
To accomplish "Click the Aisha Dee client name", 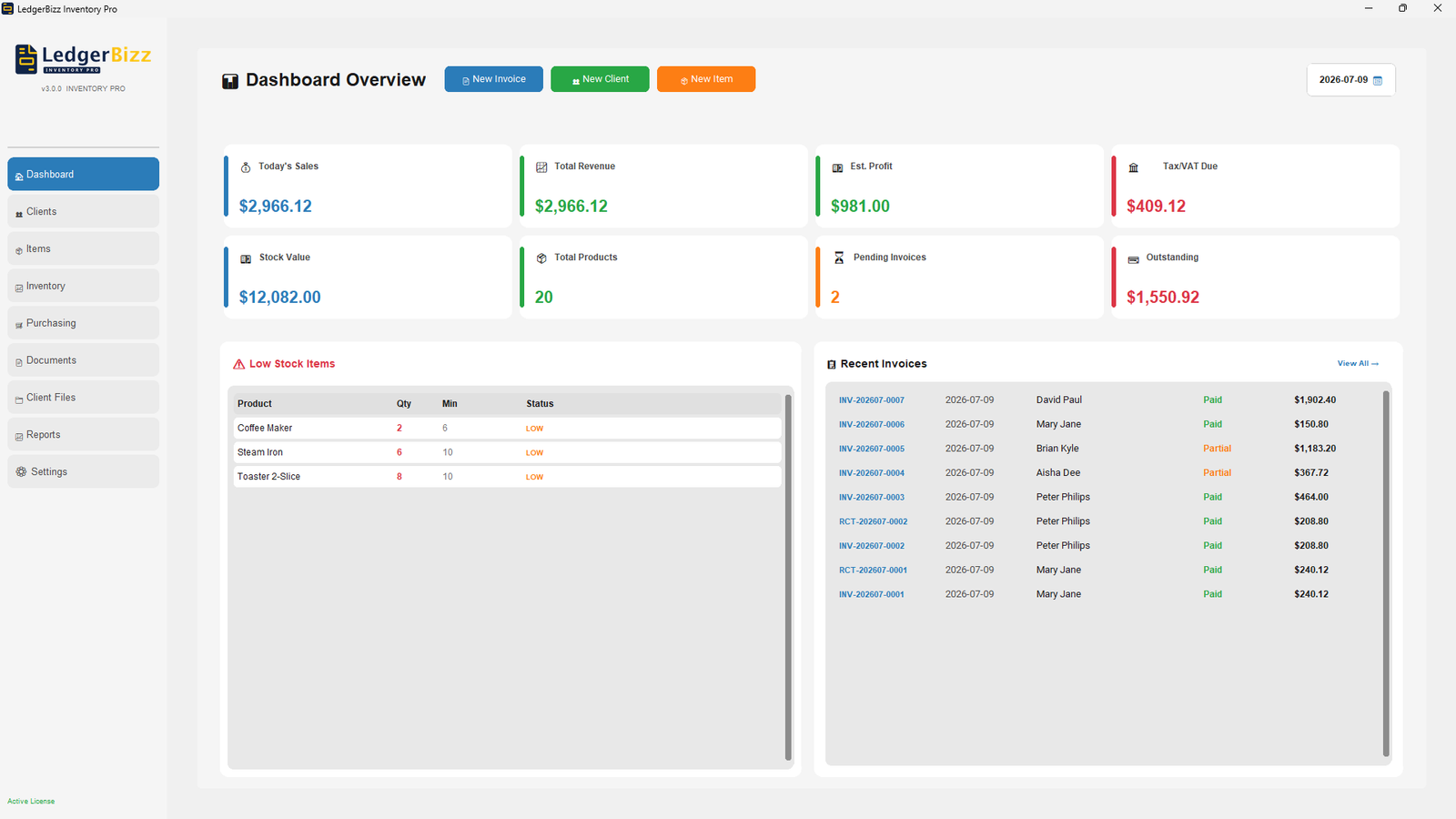I will click(1058, 473).
